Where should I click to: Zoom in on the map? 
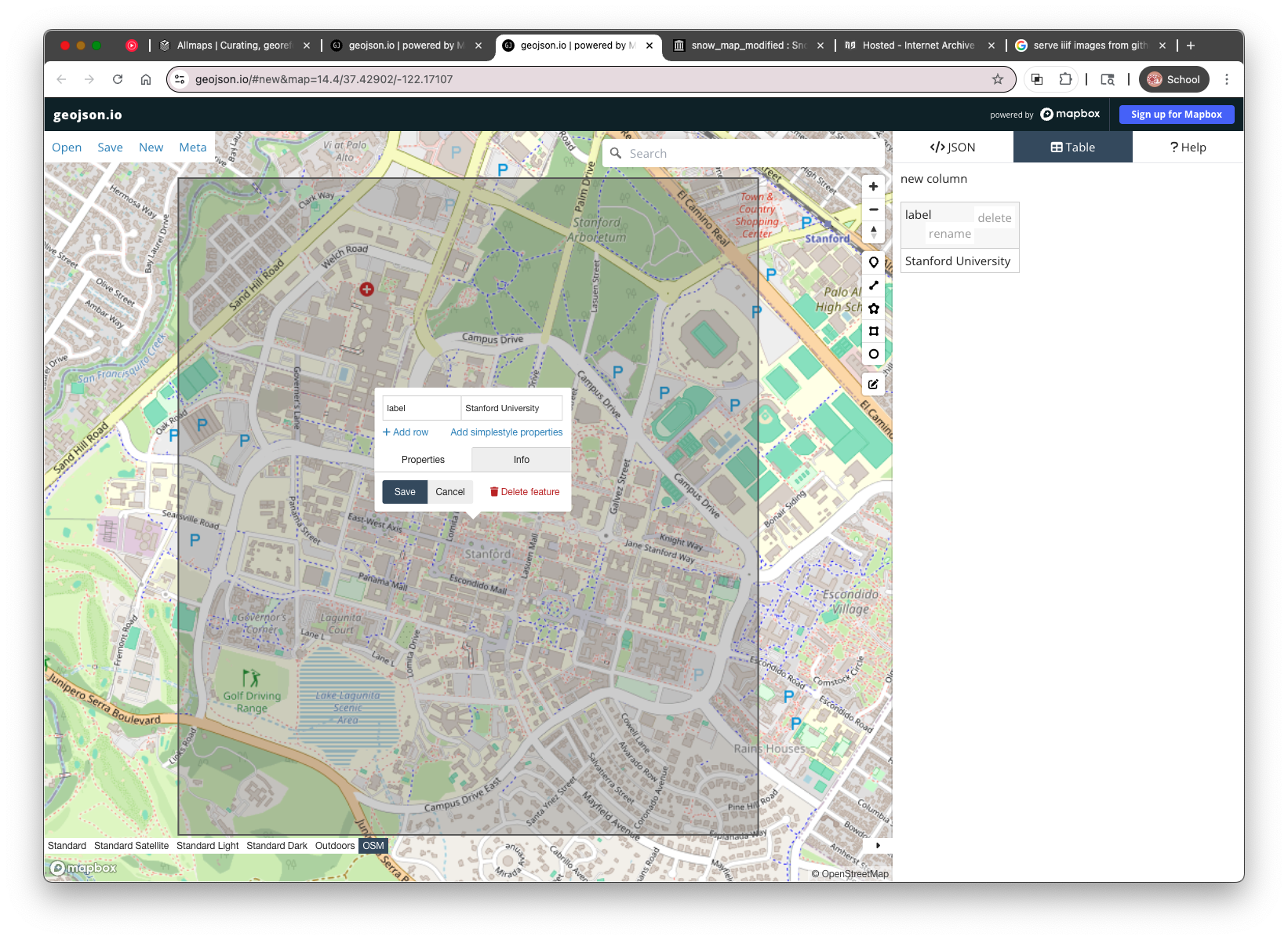point(873,187)
